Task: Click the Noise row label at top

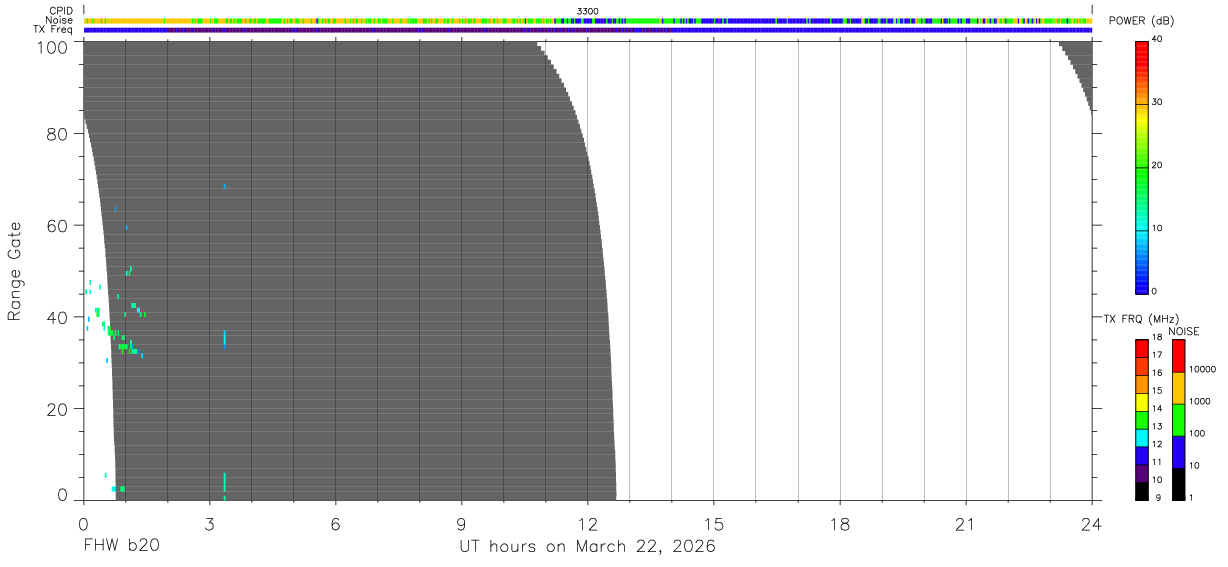Action: pyautogui.click(x=61, y=20)
